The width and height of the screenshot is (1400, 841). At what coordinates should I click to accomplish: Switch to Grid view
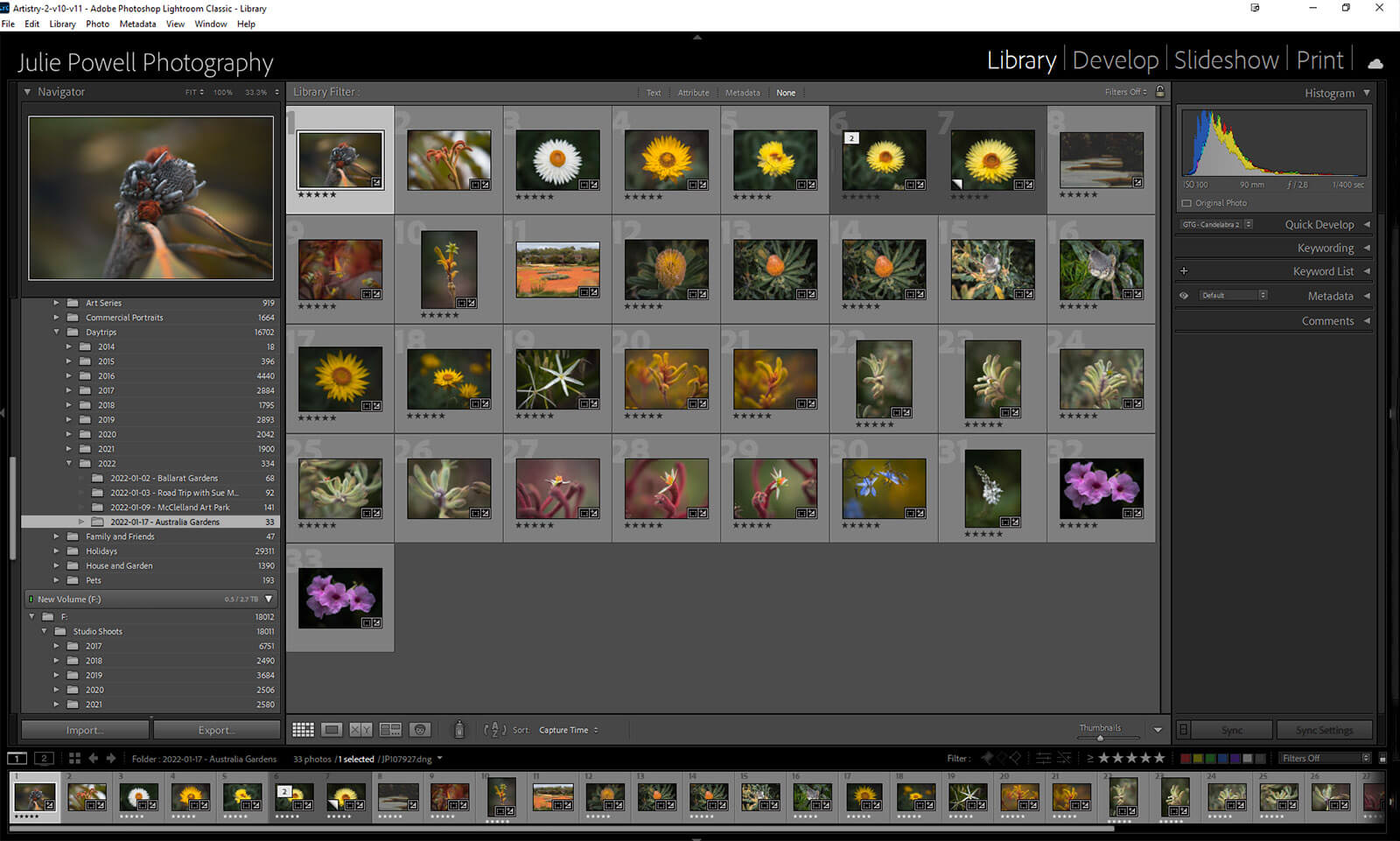[303, 730]
